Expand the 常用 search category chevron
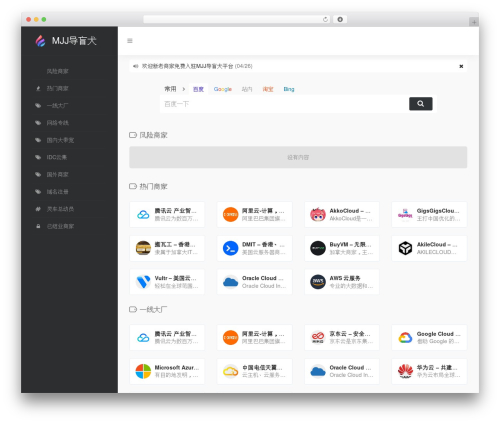Viewport: 500px width, 423px height. pyautogui.click(x=183, y=89)
